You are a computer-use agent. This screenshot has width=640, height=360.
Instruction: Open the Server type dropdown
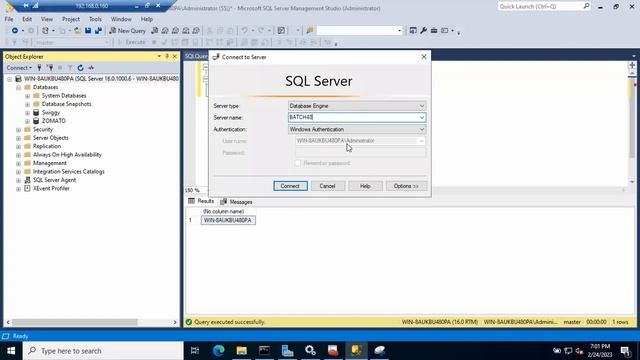422,106
